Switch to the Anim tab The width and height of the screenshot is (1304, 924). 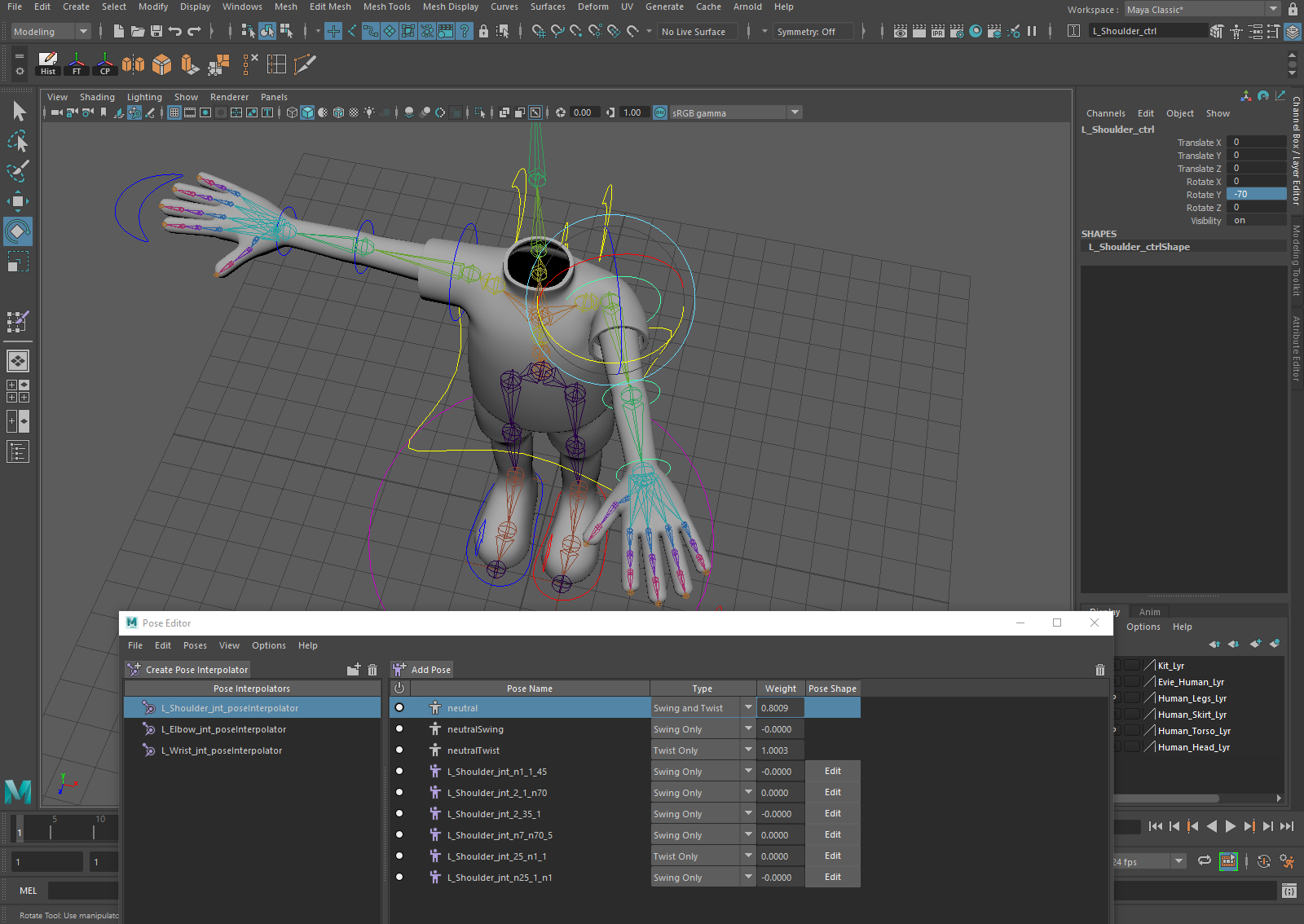click(1150, 611)
